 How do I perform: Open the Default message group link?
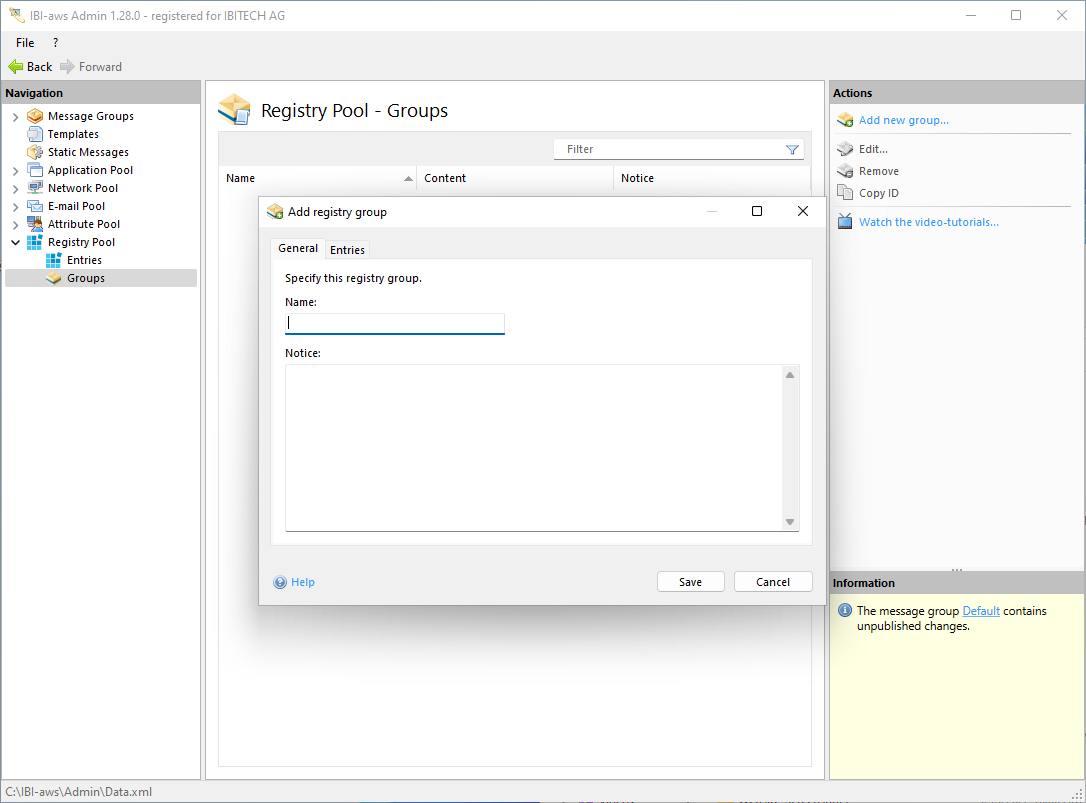980,611
